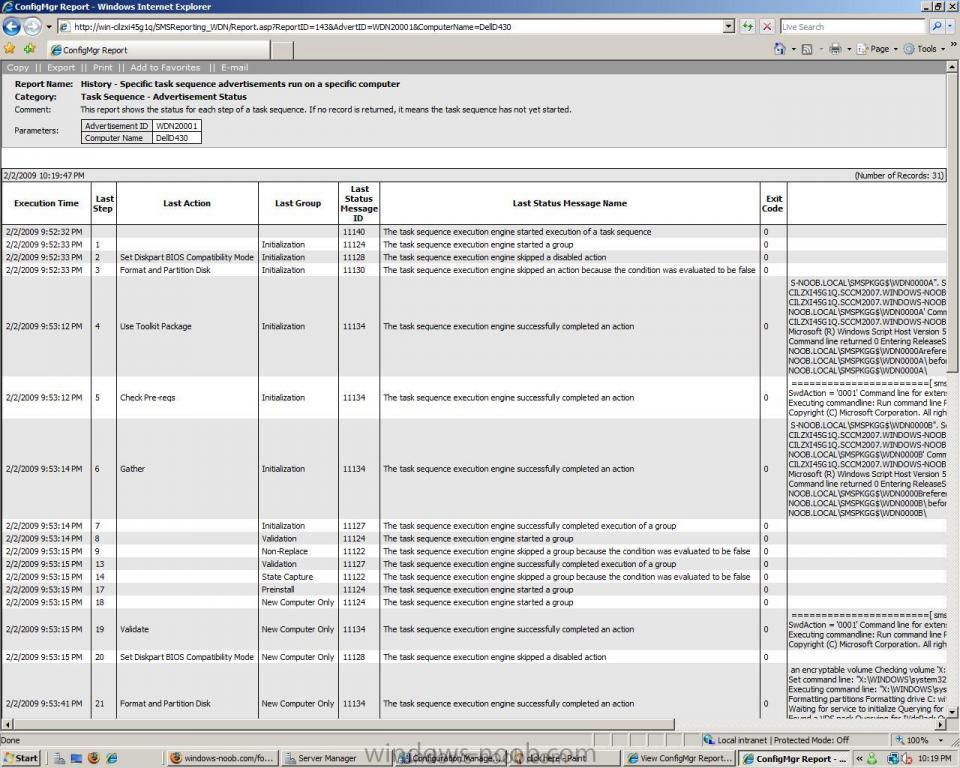Open the recent pages dropdown arrow

pyautogui.click(x=49, y=27)
